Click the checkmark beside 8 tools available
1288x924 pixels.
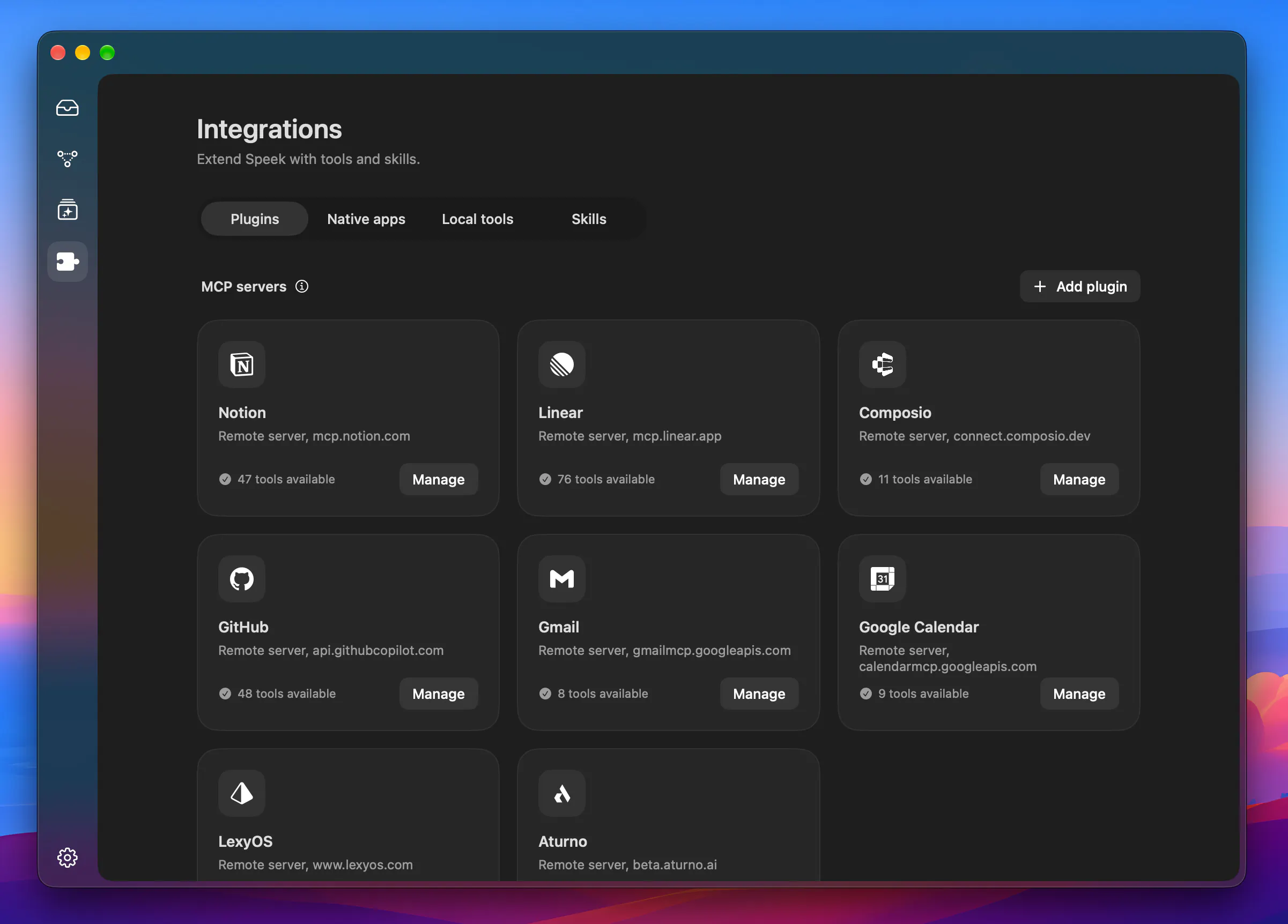[x=545, y=694]
